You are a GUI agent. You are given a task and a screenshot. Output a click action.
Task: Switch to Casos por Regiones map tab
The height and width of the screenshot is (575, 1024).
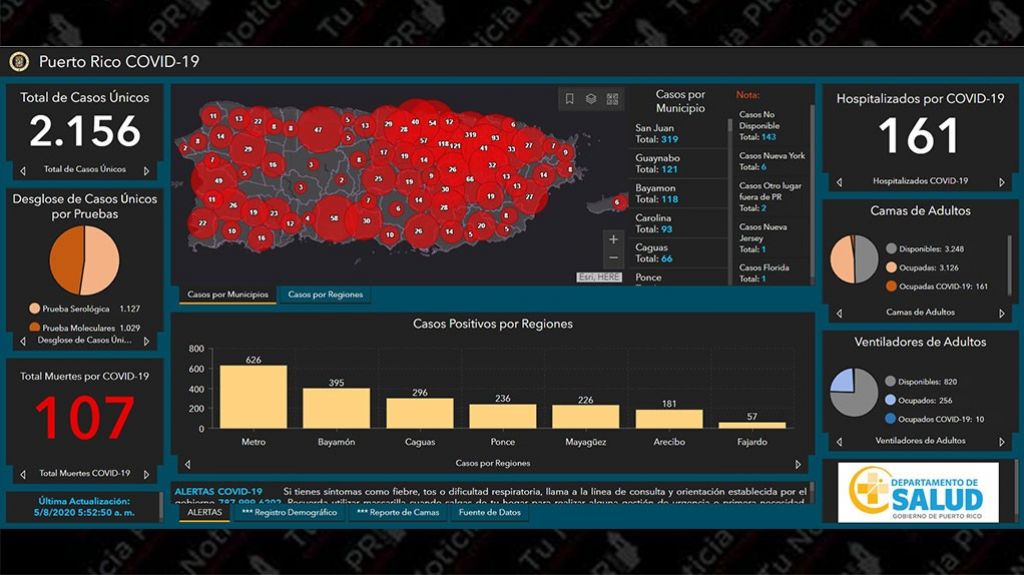click(x=325, y=295)
